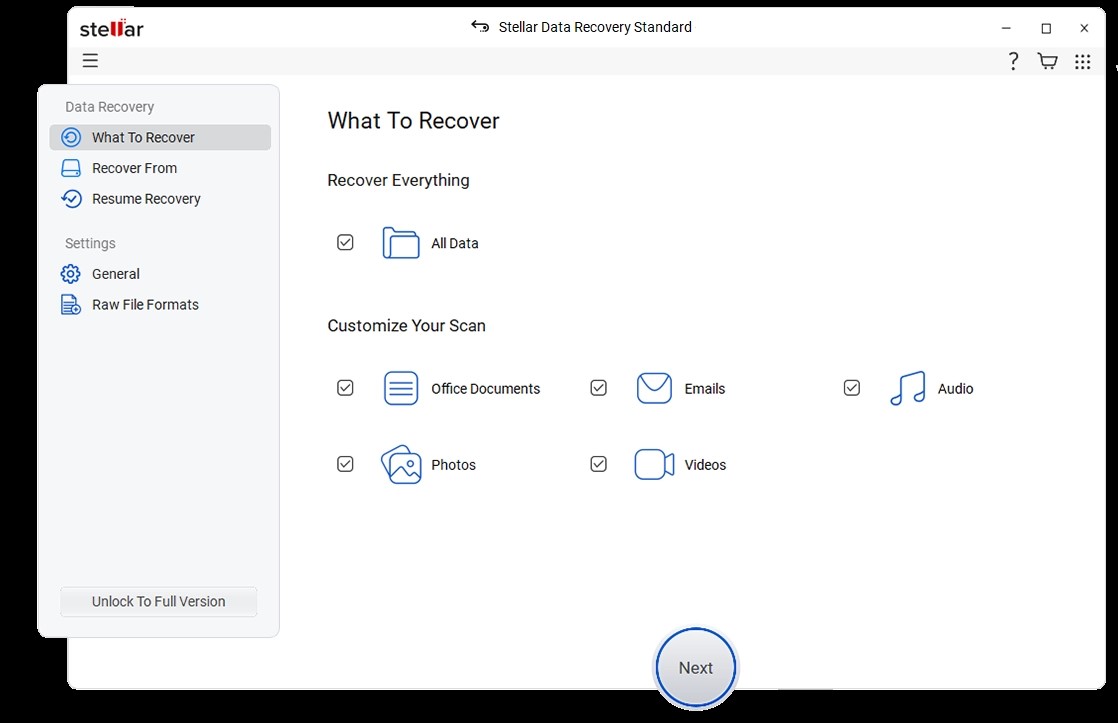
Task: Open Resume Recovery using its arrow icon
Action: click(70, 198)
